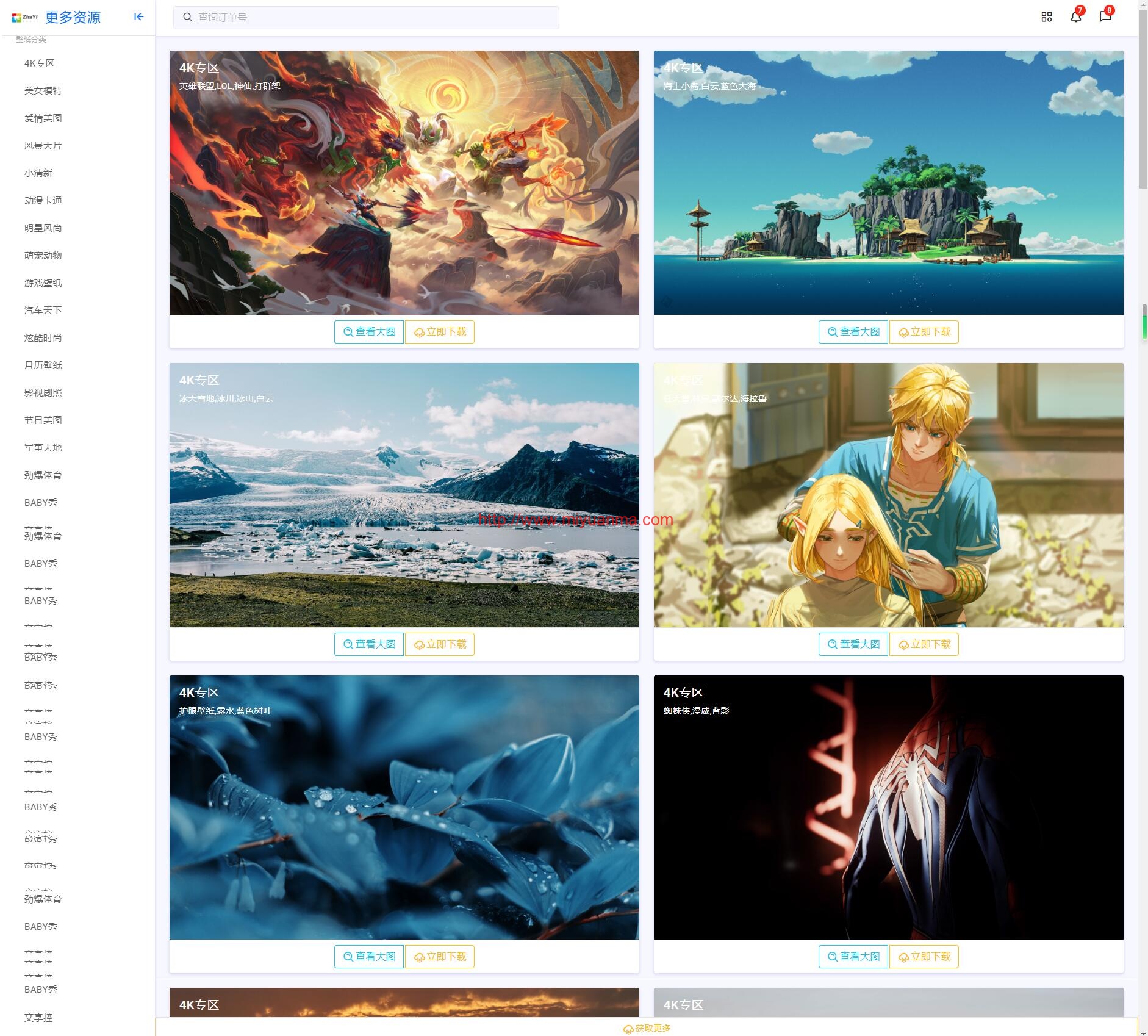View large image of Zelda wallpaper
Viewport: 1148px width, 1036px height.
(x=853, y=644)
